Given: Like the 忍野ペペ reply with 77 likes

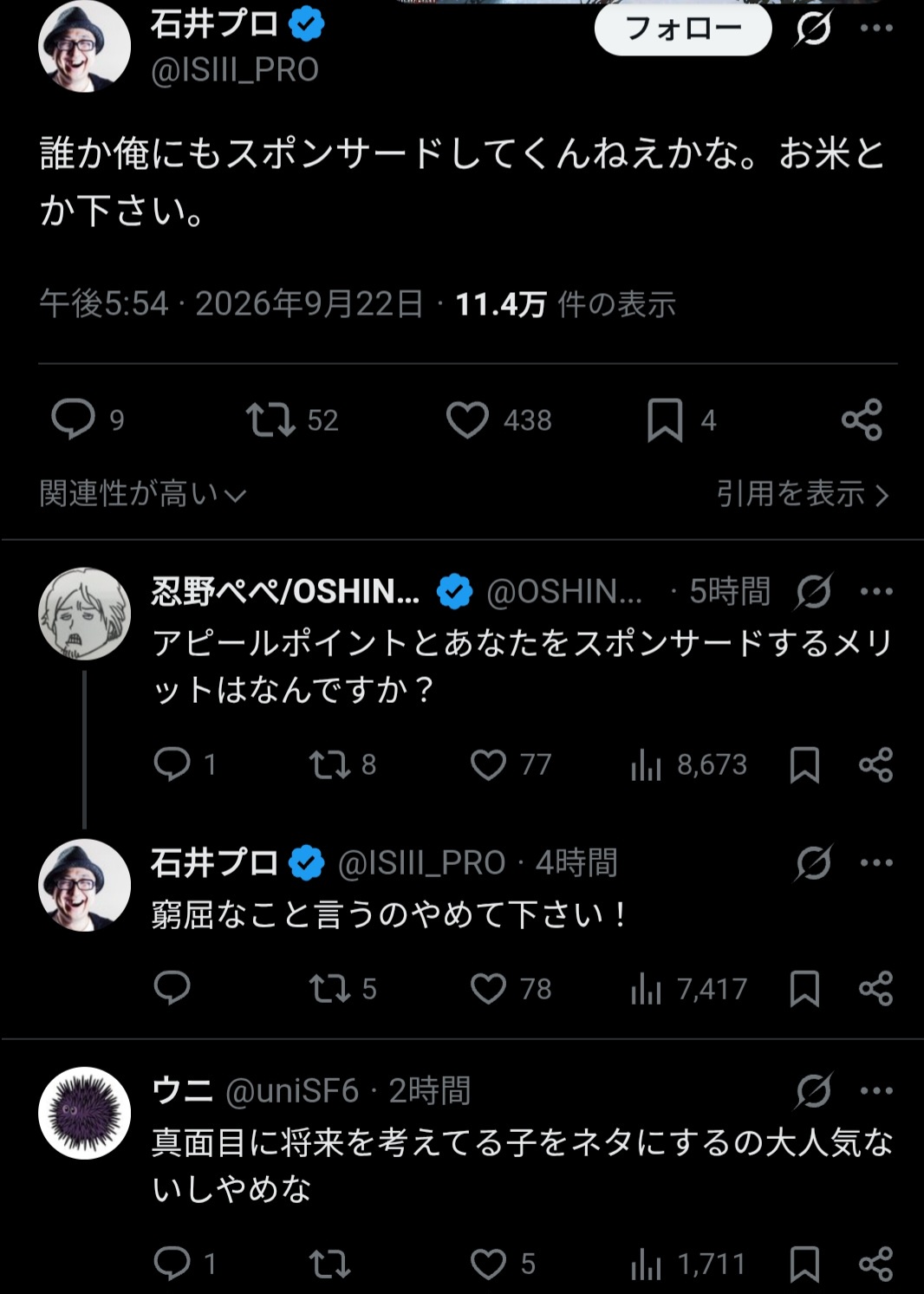Looking at the screenshot, I should pos(488,764).
